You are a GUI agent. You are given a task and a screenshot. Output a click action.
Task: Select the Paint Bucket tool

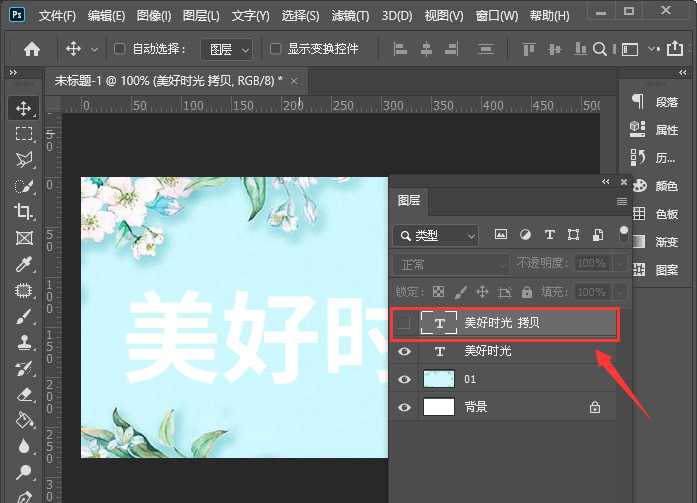24,420
